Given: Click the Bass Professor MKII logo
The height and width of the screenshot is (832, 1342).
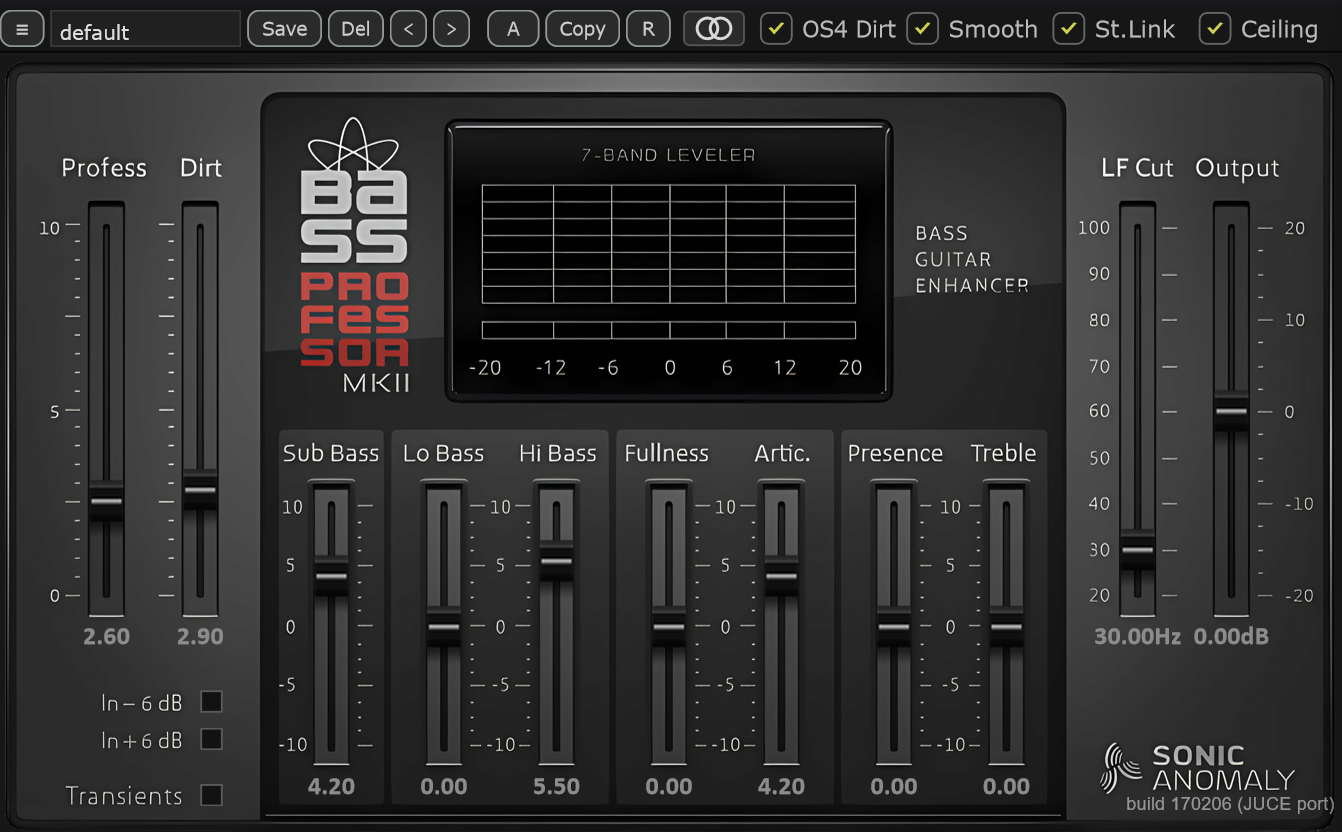Looking at the screenshot, I should pos(355,256).
